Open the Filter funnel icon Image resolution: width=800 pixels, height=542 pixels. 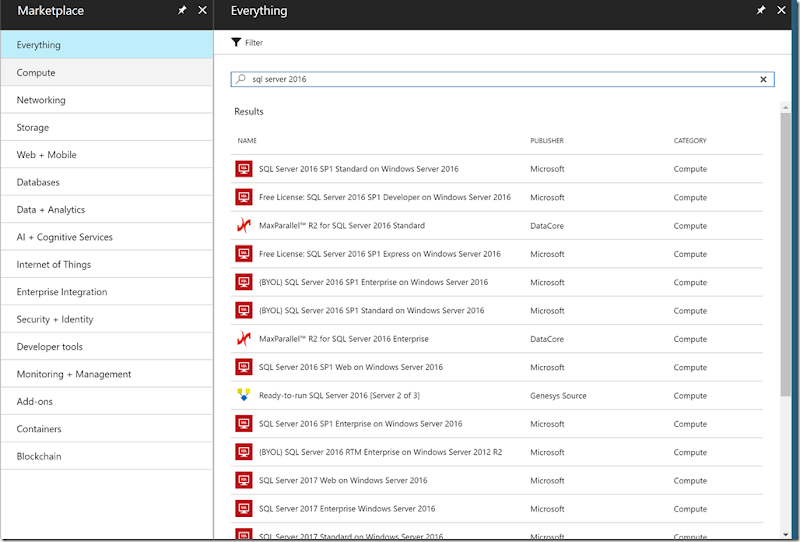click(236, 42)
